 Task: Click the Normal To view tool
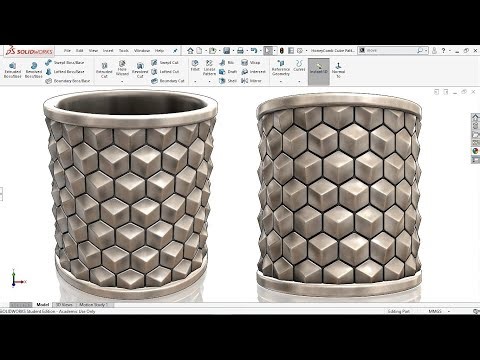(x=338, y=70)
